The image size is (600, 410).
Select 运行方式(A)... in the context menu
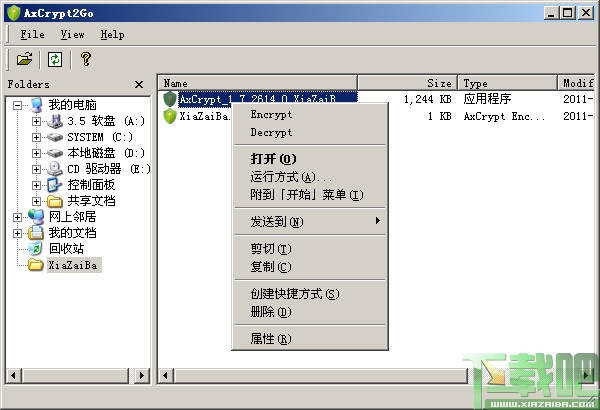310,177
